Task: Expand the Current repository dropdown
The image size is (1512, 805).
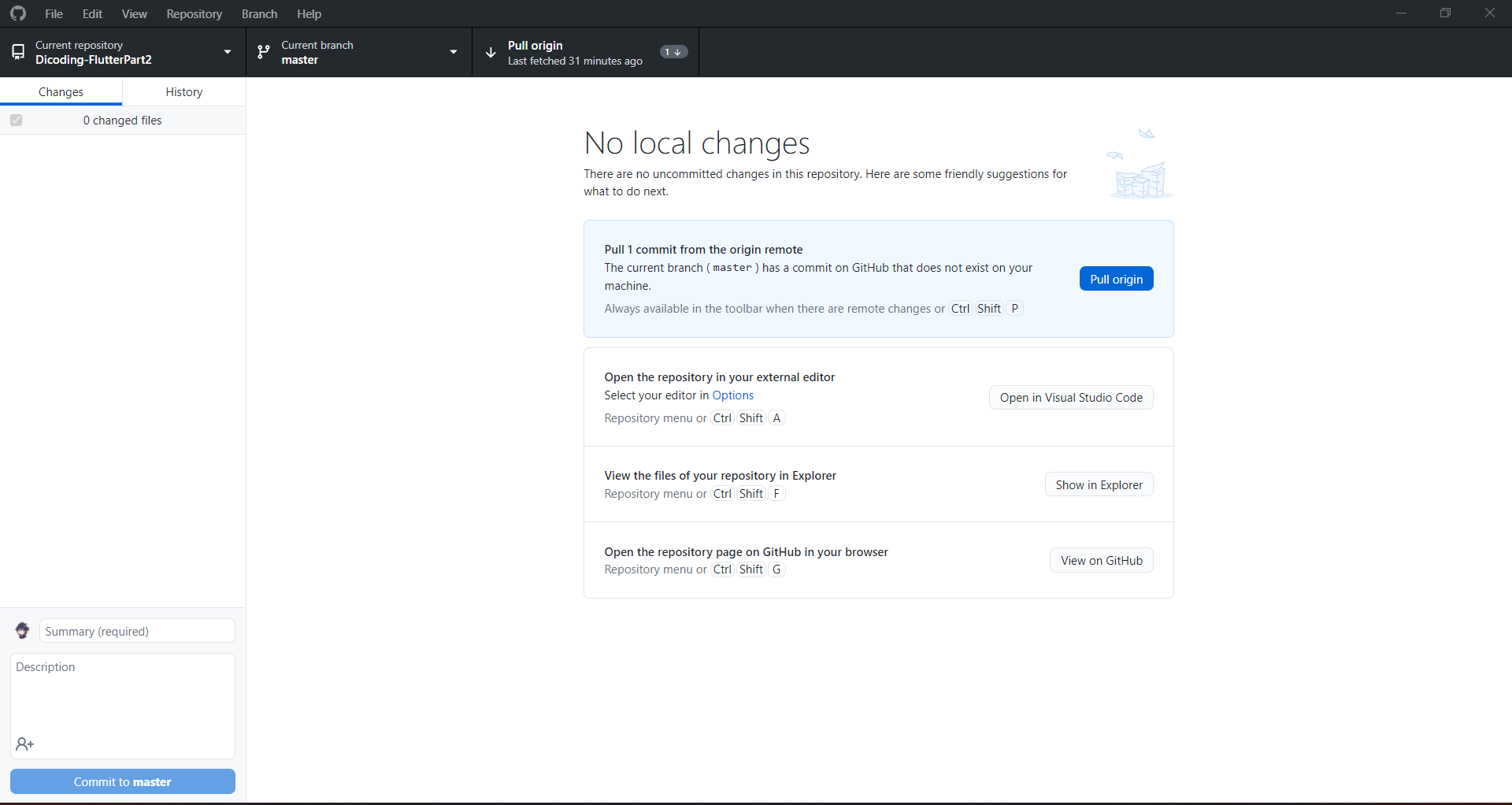Action: [227, 51]
